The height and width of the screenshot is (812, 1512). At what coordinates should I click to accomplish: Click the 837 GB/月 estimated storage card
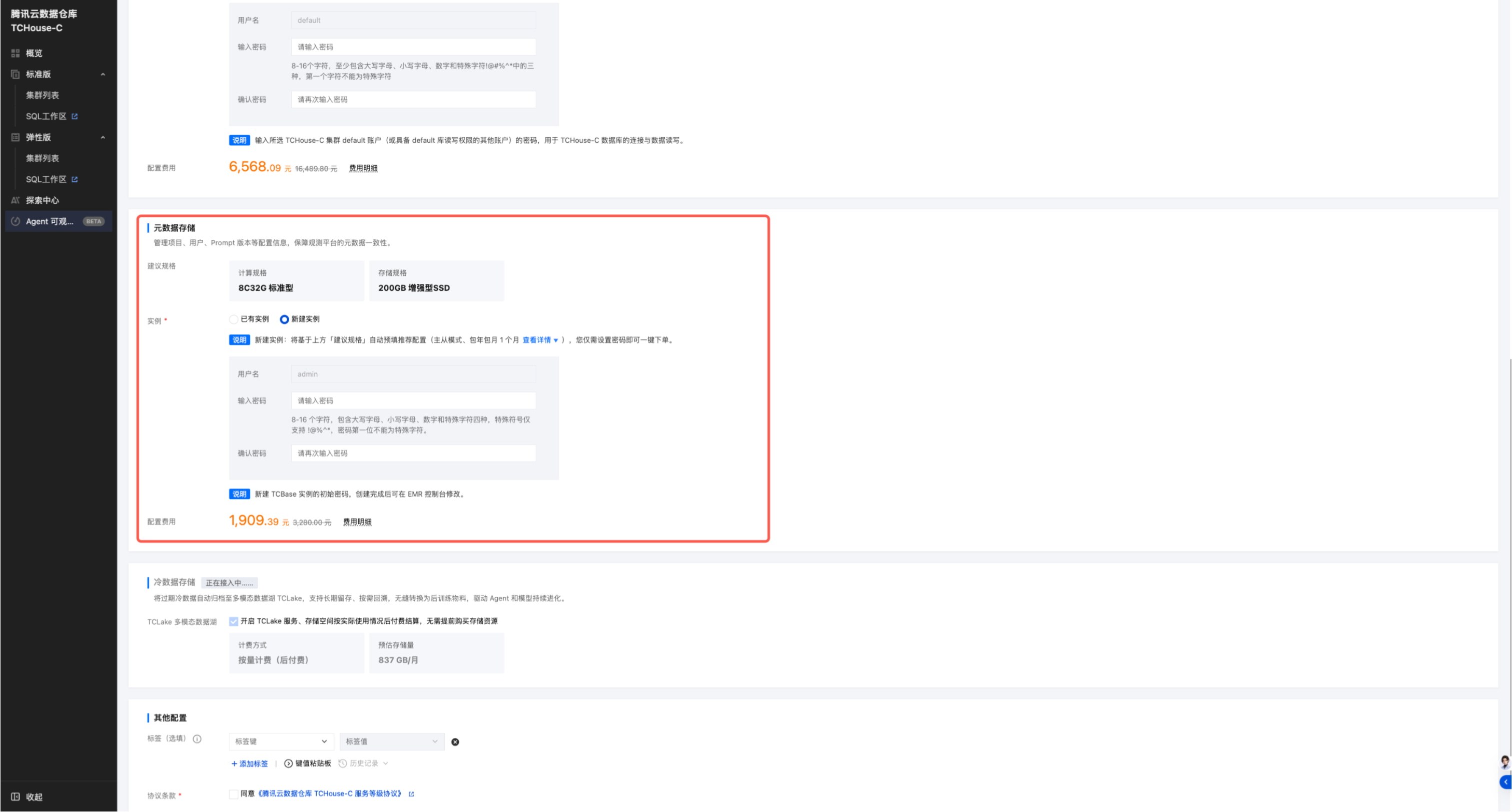tap(436, 653)
